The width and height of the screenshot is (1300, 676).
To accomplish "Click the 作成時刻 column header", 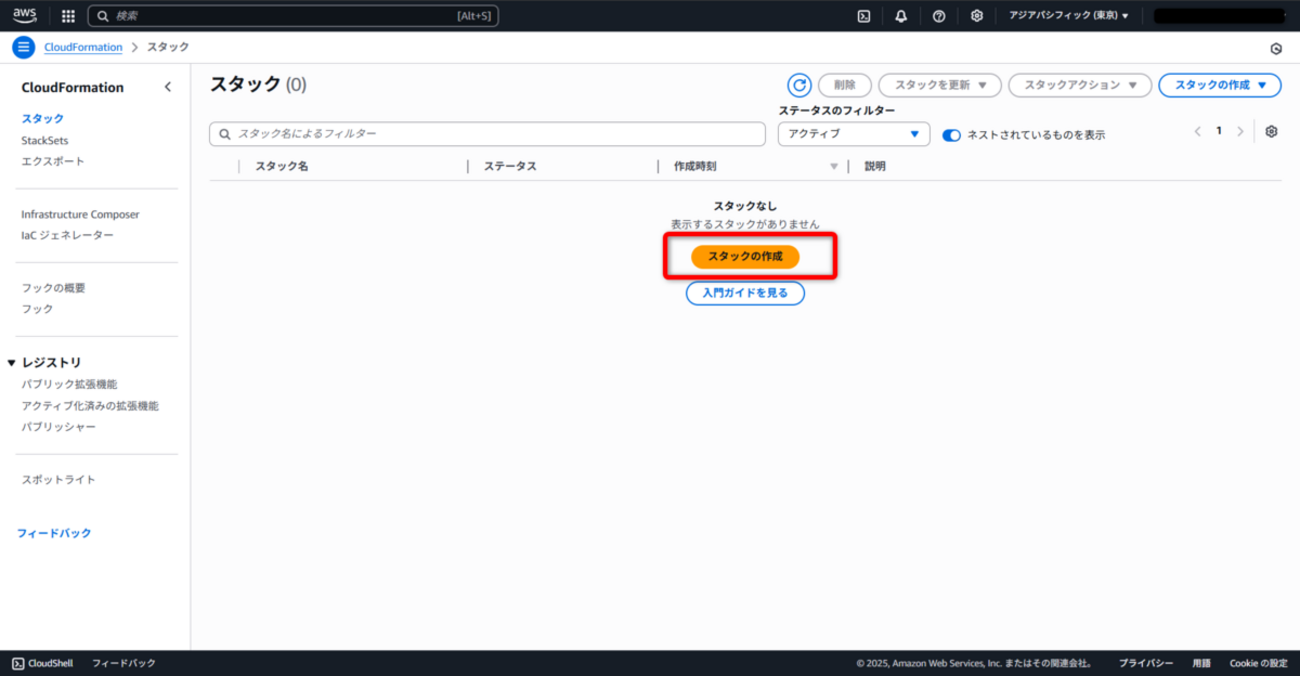I will pyautogui.click(x=695, y=167).
